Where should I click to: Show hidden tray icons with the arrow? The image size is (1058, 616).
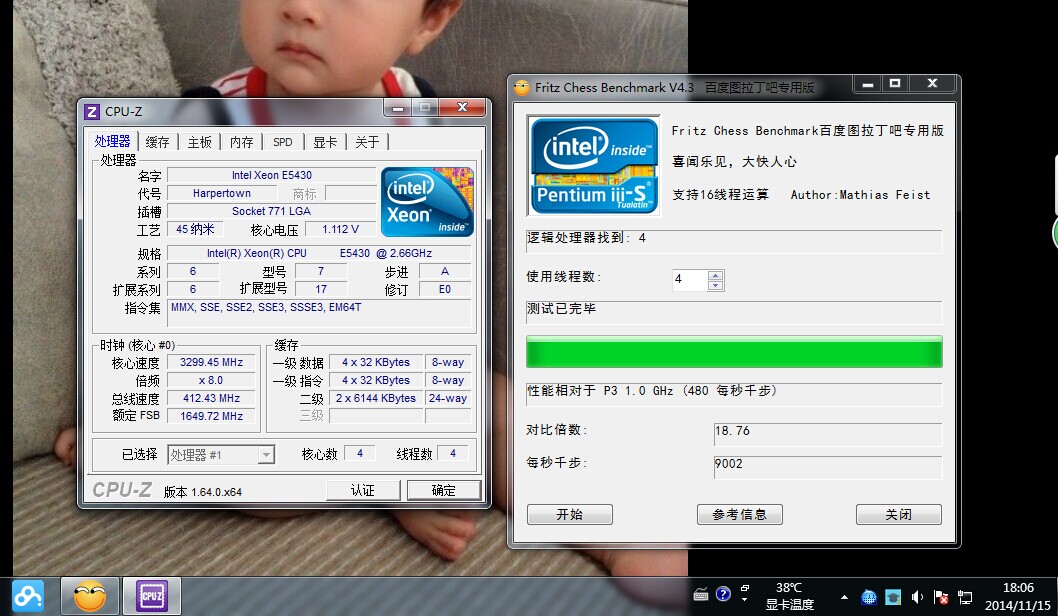tap(844, 597)
